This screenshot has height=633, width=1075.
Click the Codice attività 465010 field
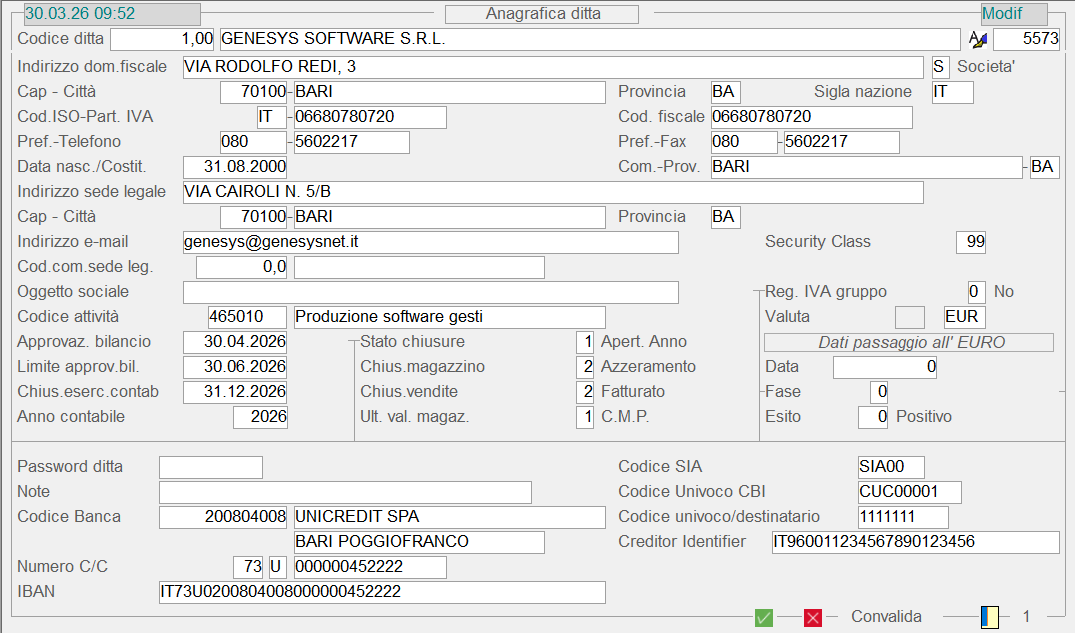tap(247, 317)
